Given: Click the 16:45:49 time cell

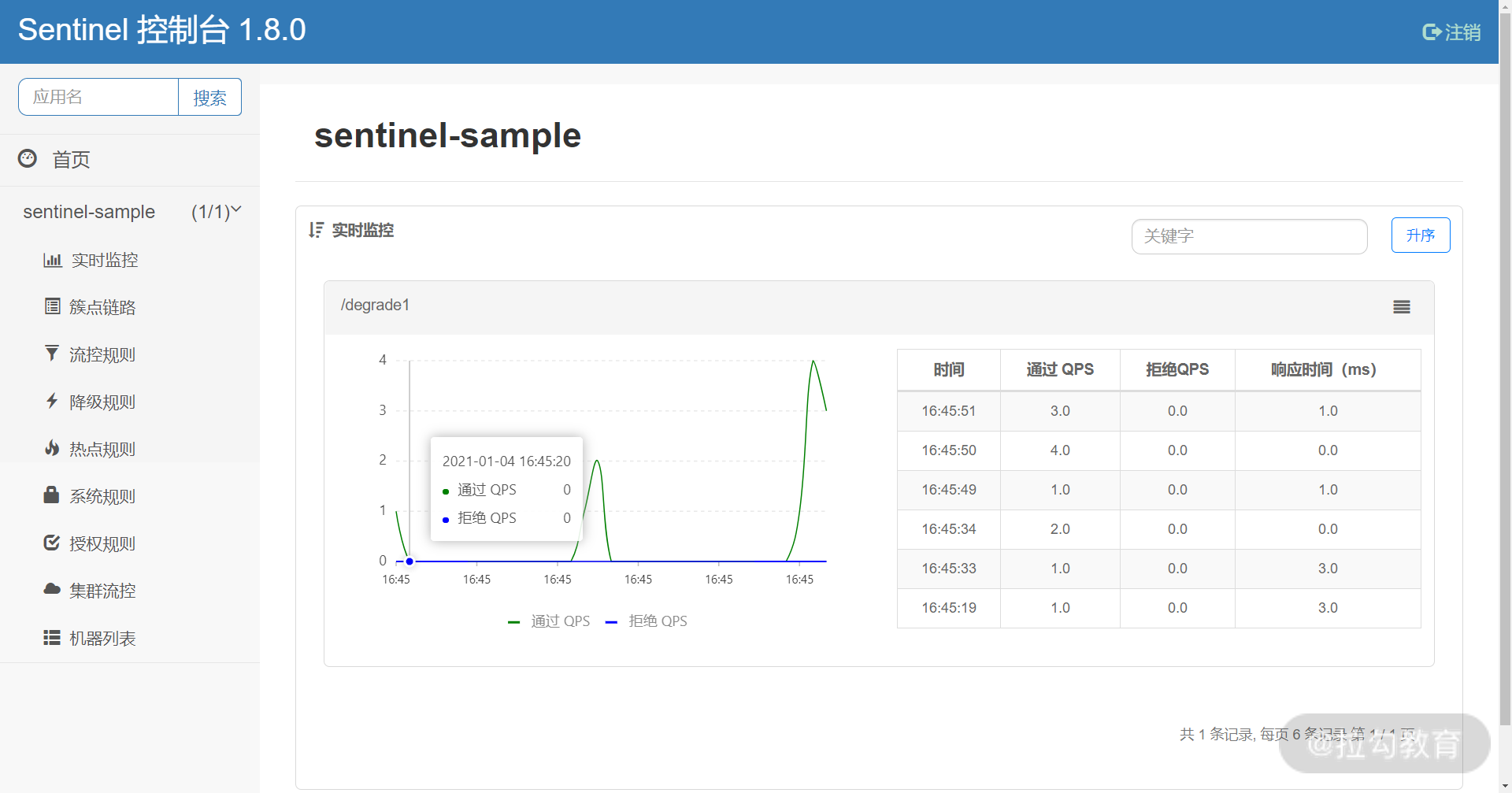Looking at the screenshot, I should [x=949, y=490].
